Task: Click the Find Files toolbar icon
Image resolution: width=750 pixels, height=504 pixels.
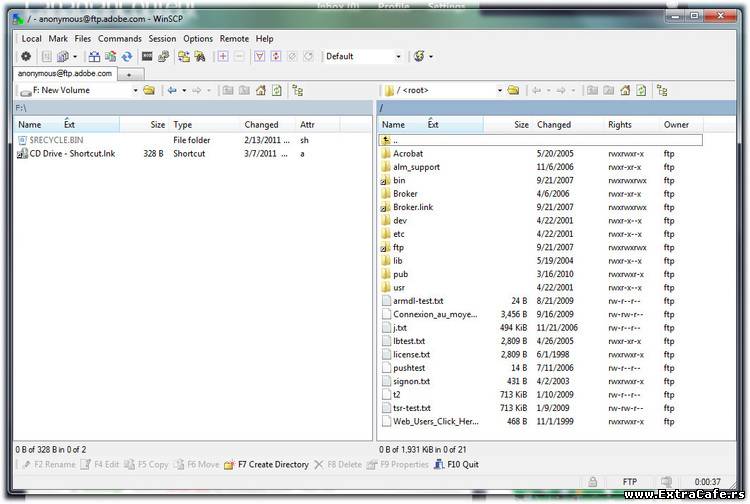Action: click(200, 56)
